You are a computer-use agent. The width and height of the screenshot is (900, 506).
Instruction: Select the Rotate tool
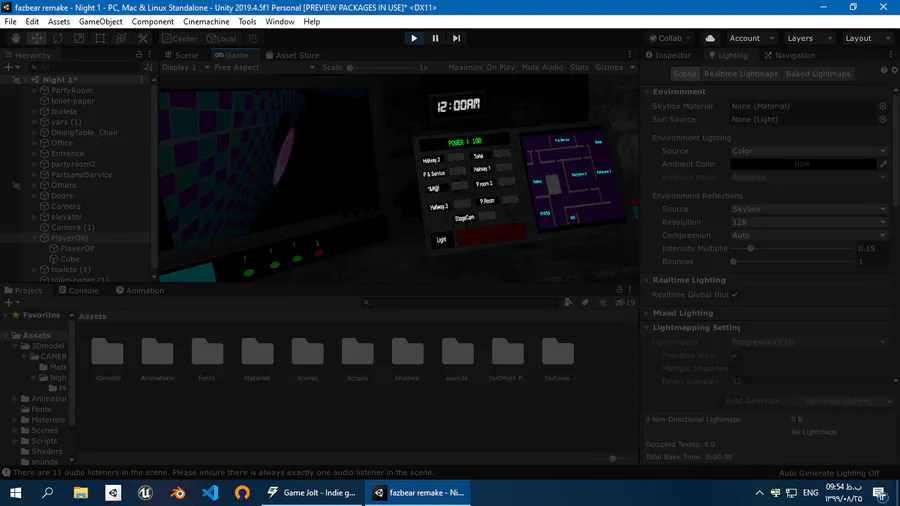pos(58,38)
